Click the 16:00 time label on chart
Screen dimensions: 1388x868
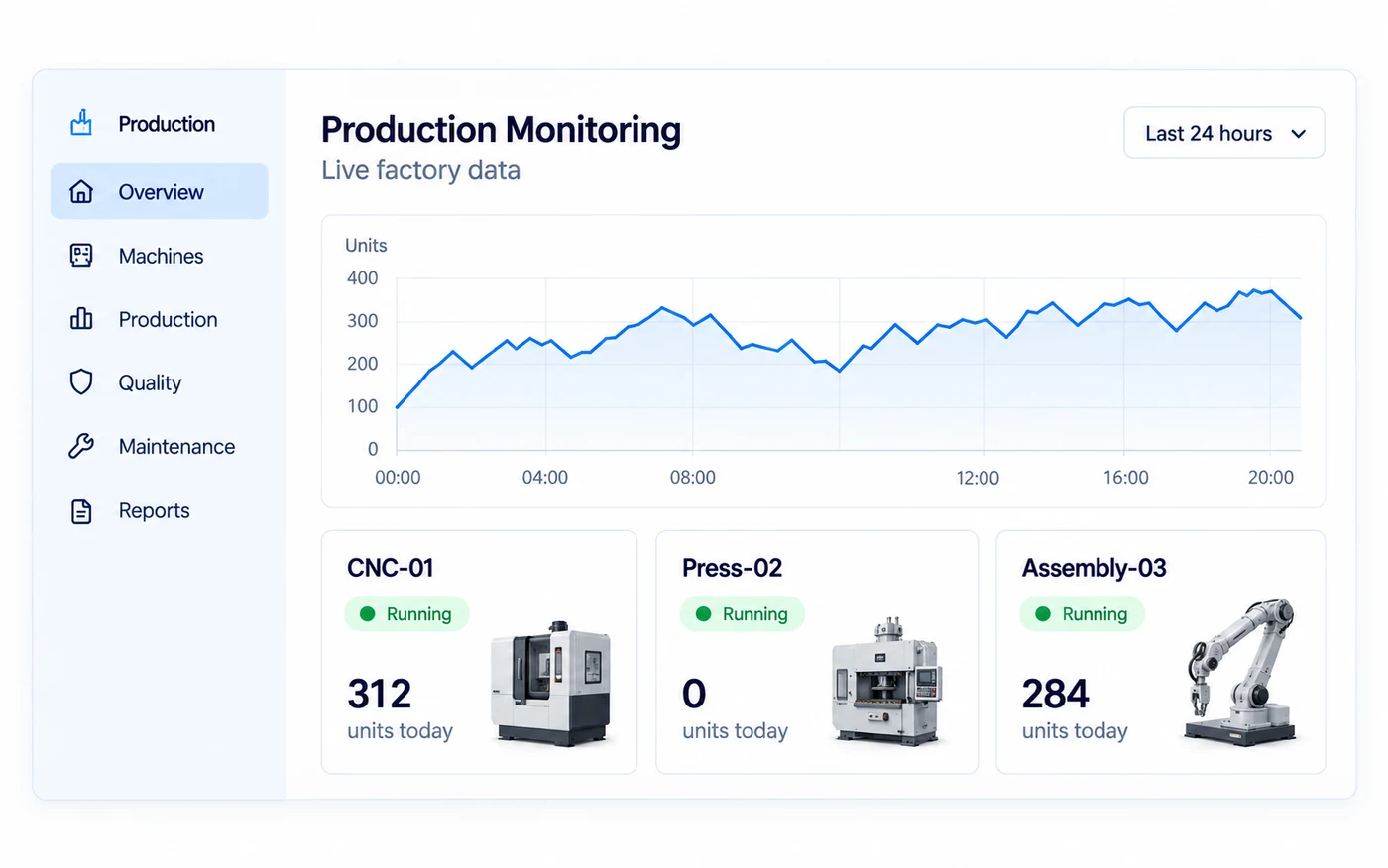[x=1126, y=478]
